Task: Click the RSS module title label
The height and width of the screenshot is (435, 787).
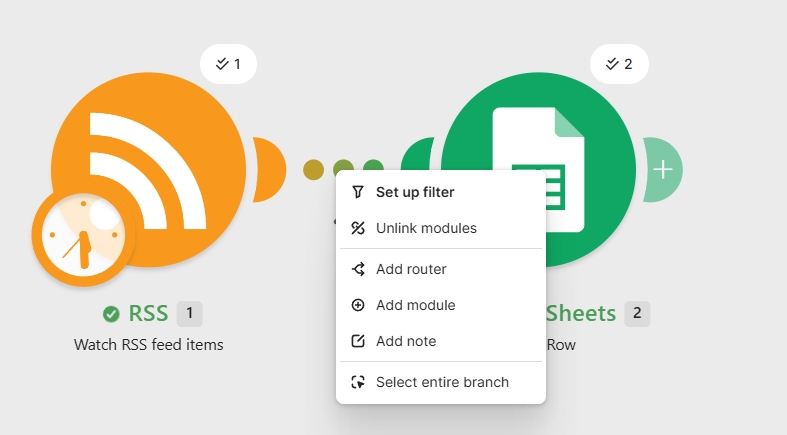Action: (148, 314)
